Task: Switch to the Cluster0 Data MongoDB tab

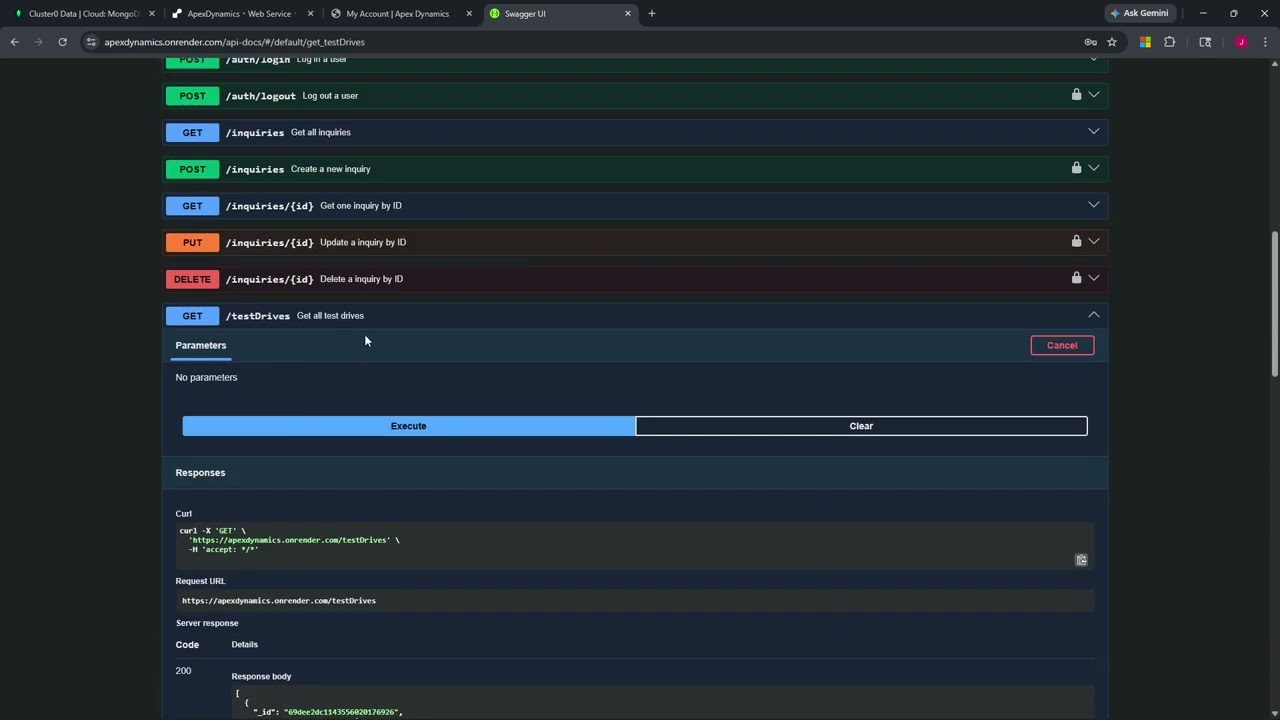Action: click(83, 14)
